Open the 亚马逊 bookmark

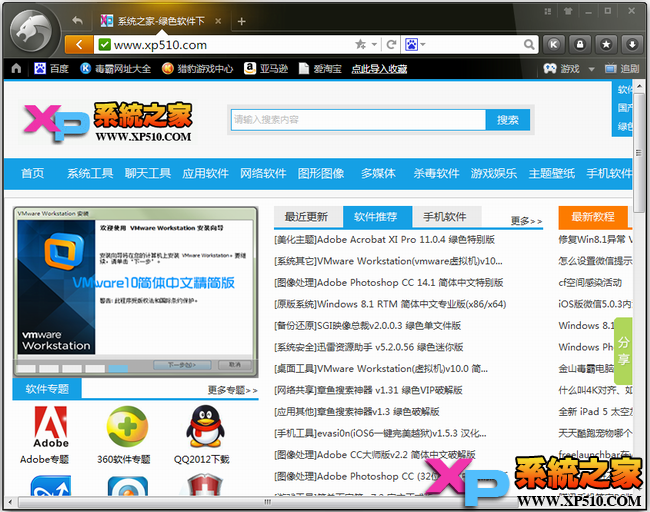266,68
